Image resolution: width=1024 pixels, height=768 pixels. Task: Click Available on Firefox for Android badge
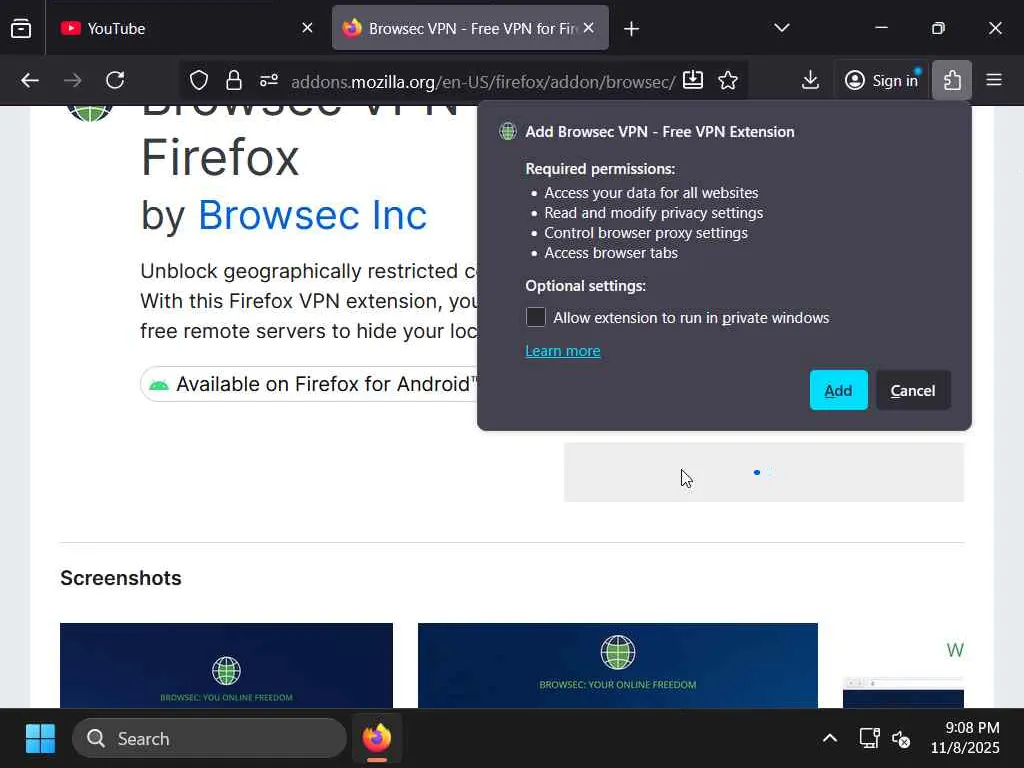pos(309,384)
